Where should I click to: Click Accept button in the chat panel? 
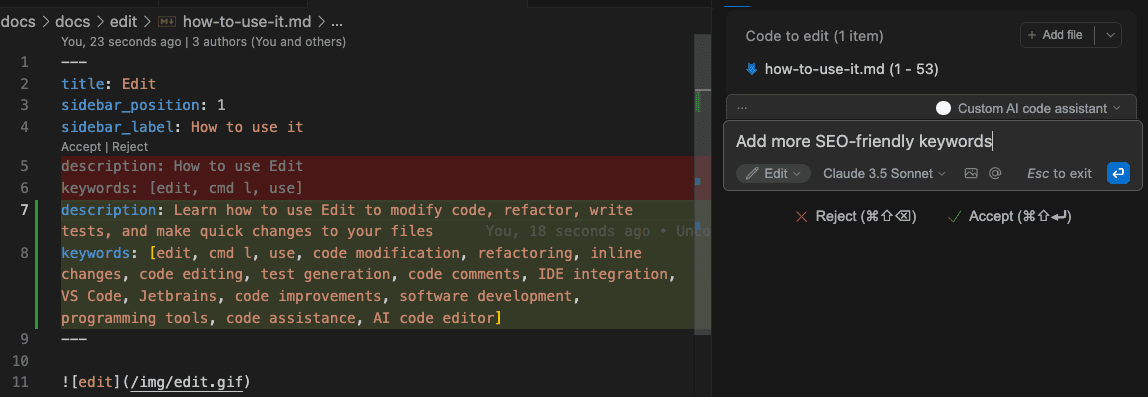(1010, 216)
